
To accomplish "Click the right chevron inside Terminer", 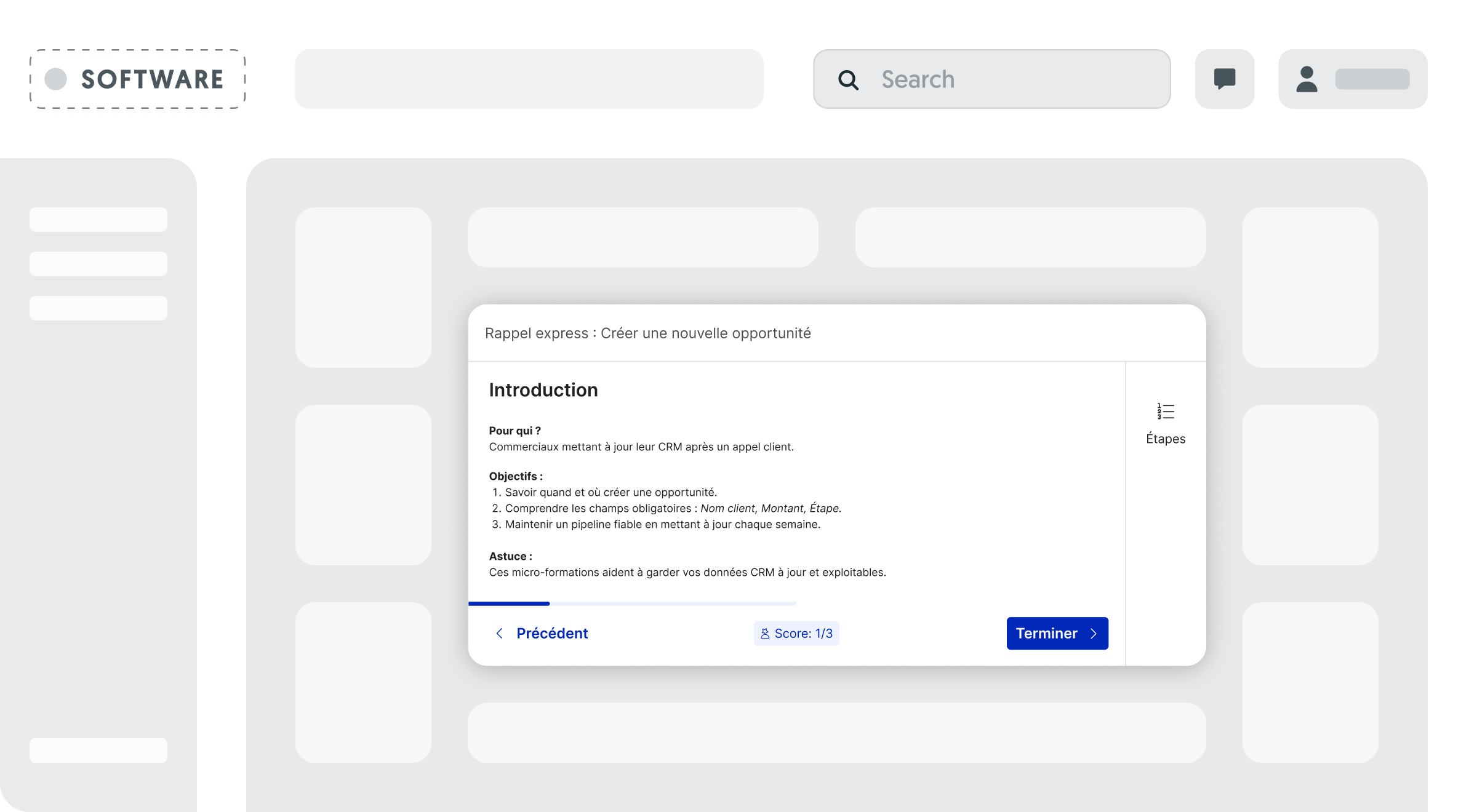I will point(1094,634).
